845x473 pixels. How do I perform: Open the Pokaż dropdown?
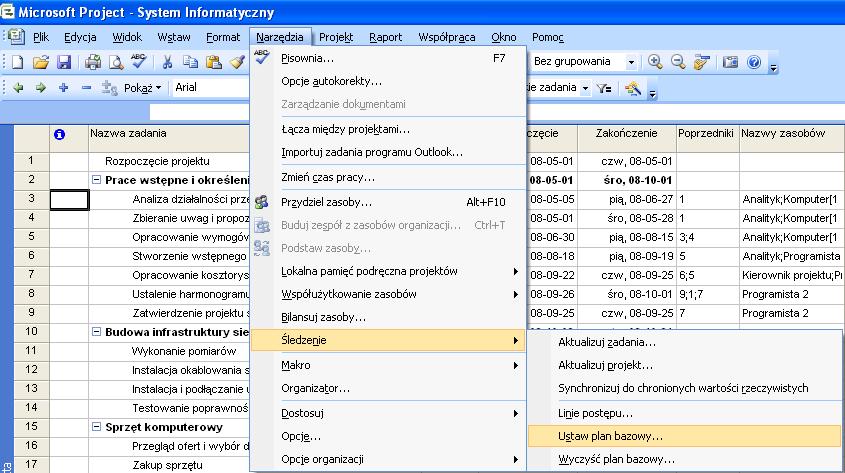click(x=143, y=88)
